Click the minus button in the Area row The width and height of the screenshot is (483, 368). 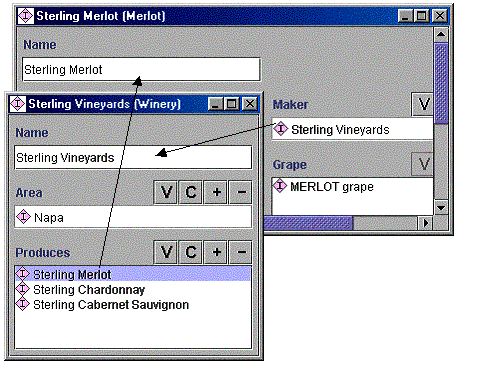click(x=241, y=192)
